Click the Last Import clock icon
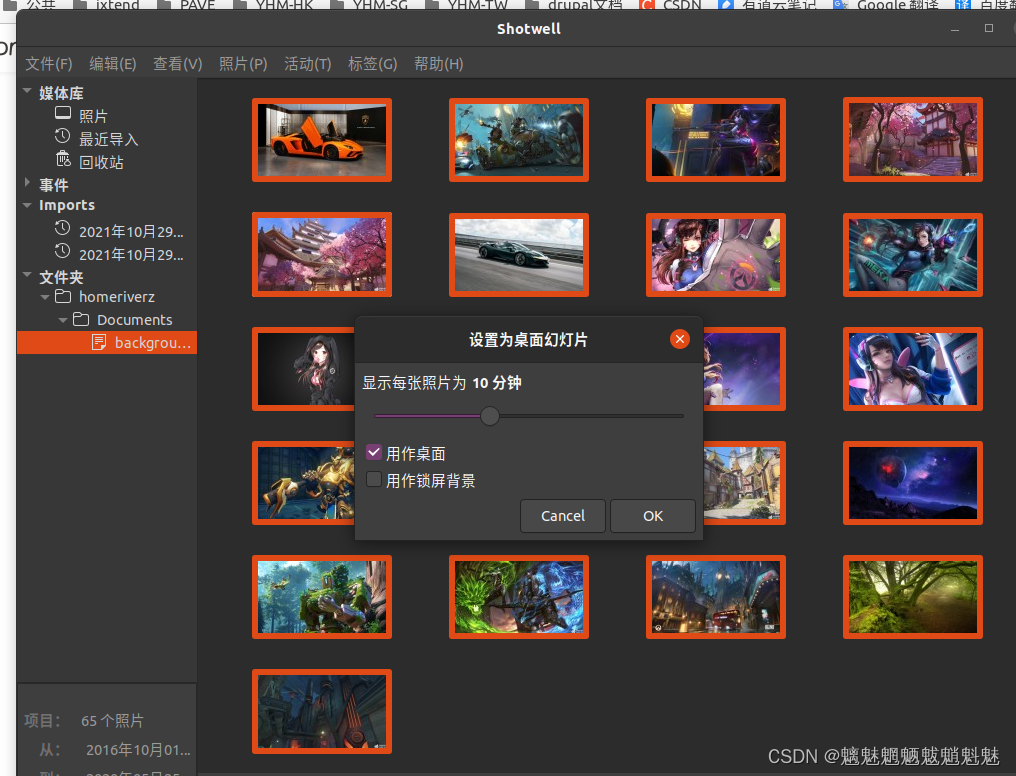This screenshot has width=1016, height=776. pyautogui.click(x=63, y=137)
